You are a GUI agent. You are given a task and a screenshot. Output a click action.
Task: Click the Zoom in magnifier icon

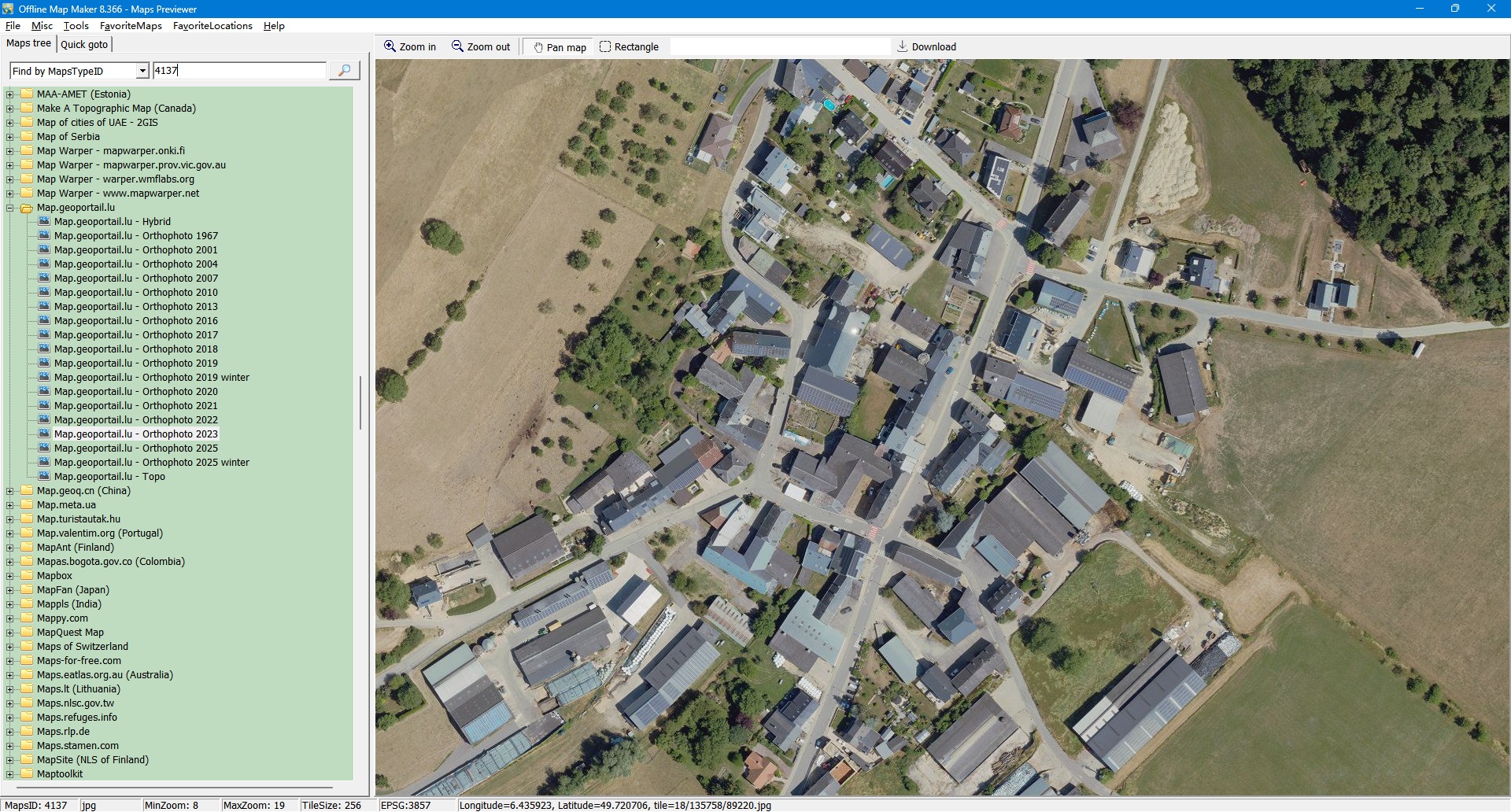[x=390, y=46]
